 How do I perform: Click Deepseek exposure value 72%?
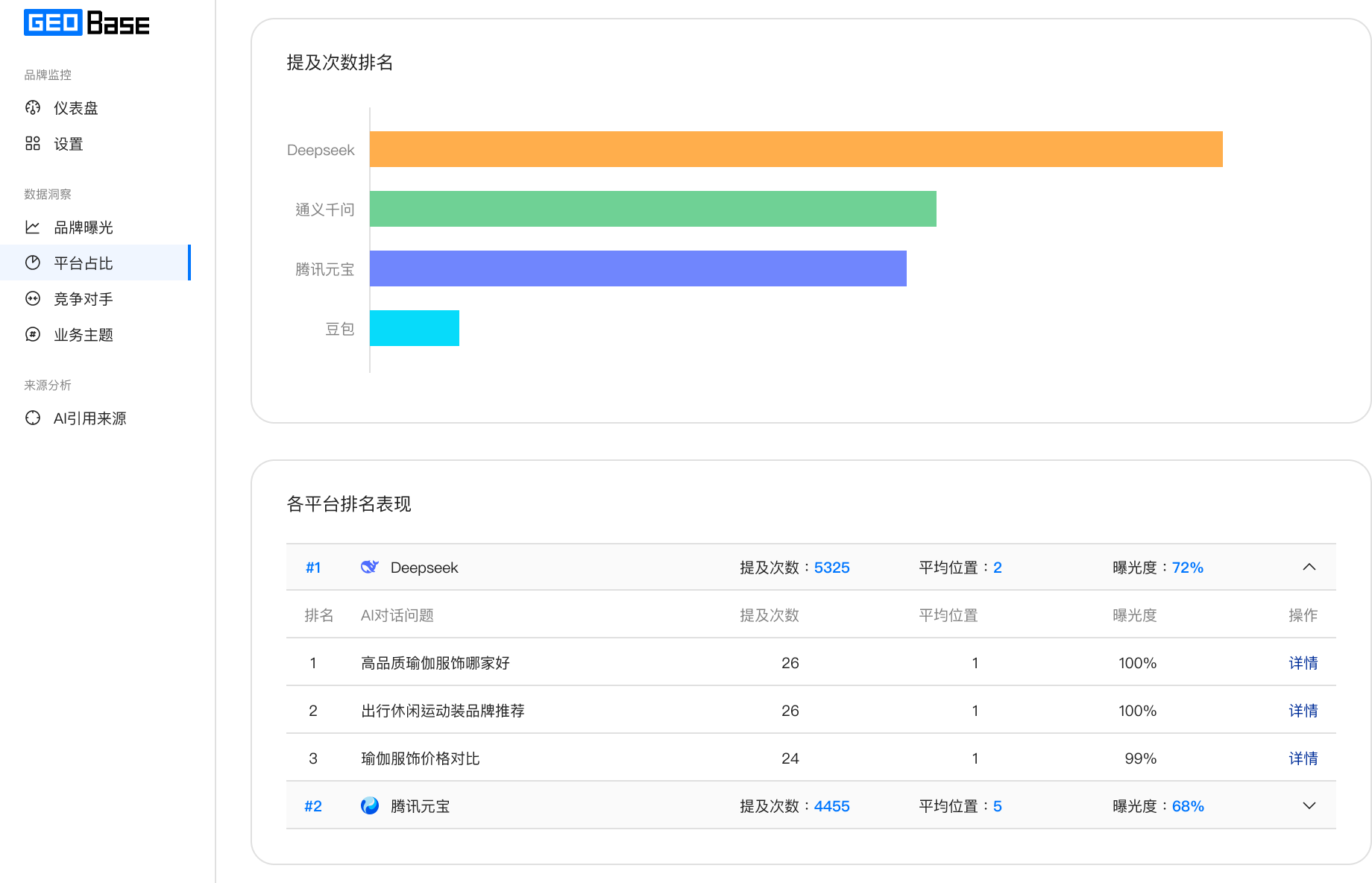click(x=1188, y=567)
